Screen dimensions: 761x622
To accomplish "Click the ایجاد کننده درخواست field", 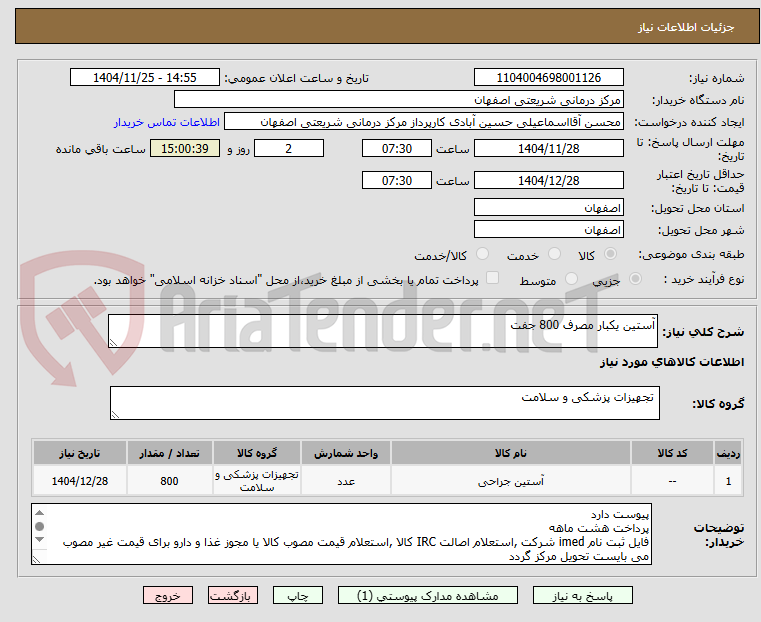I will [423, 122].
